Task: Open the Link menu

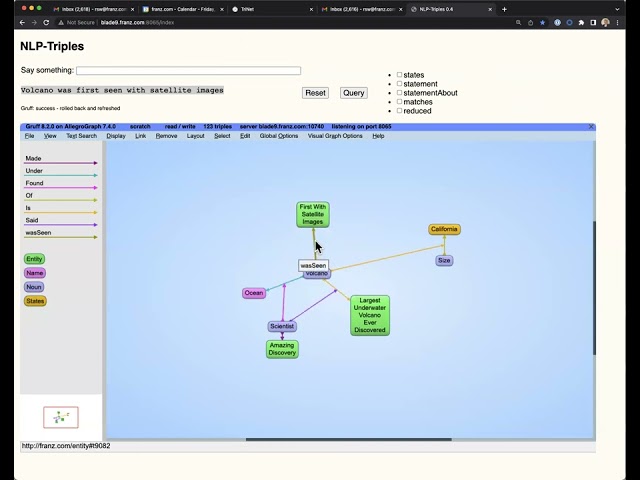Action: coord(140,136)
